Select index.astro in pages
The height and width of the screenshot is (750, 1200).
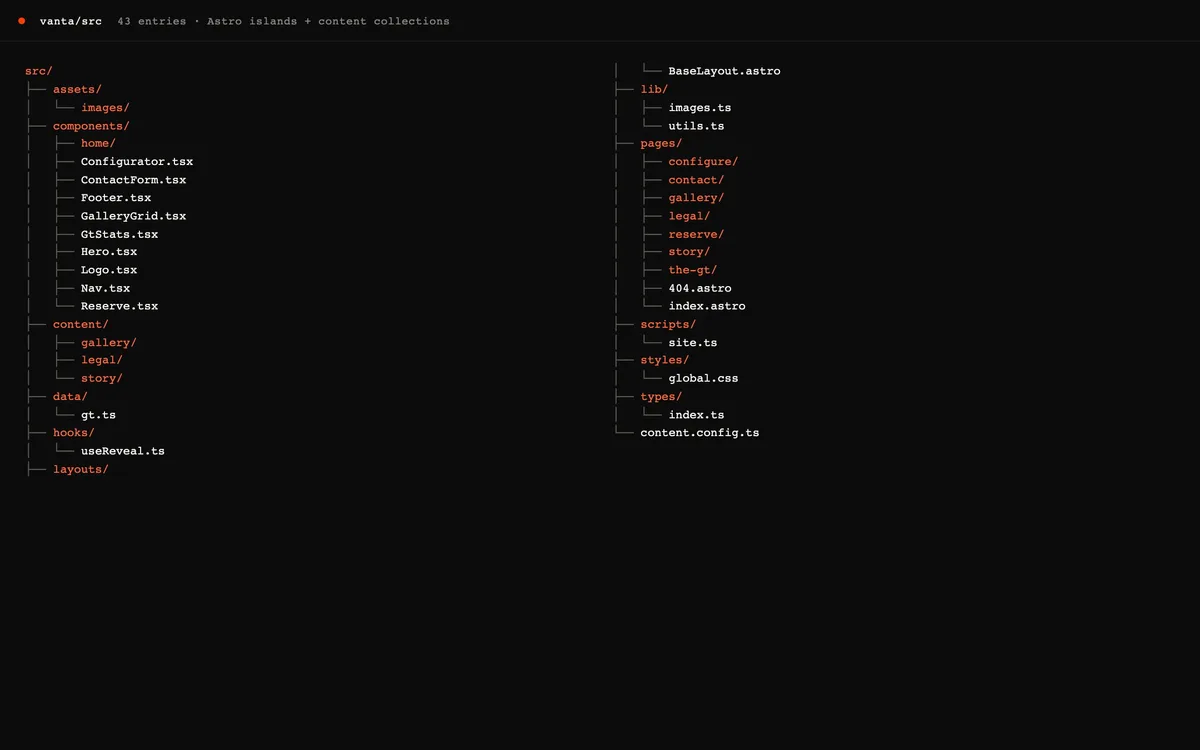707,306
